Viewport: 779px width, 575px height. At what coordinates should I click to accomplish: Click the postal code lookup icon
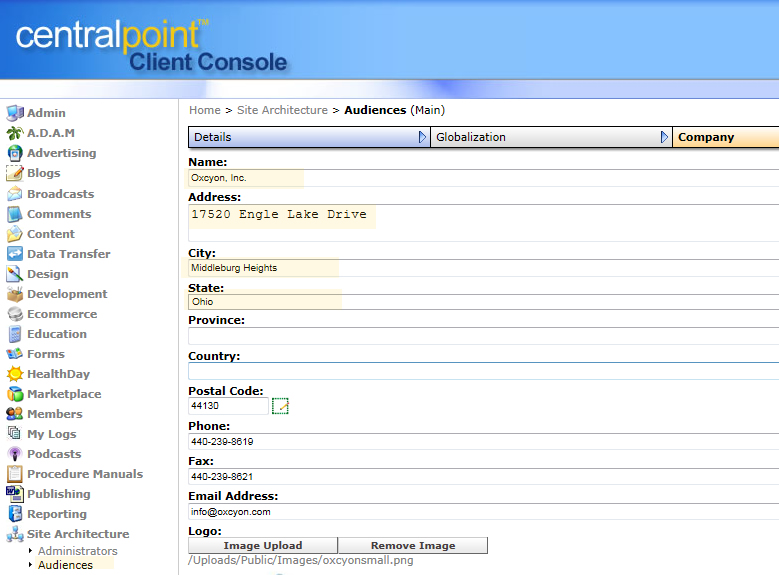coord(280,406)
